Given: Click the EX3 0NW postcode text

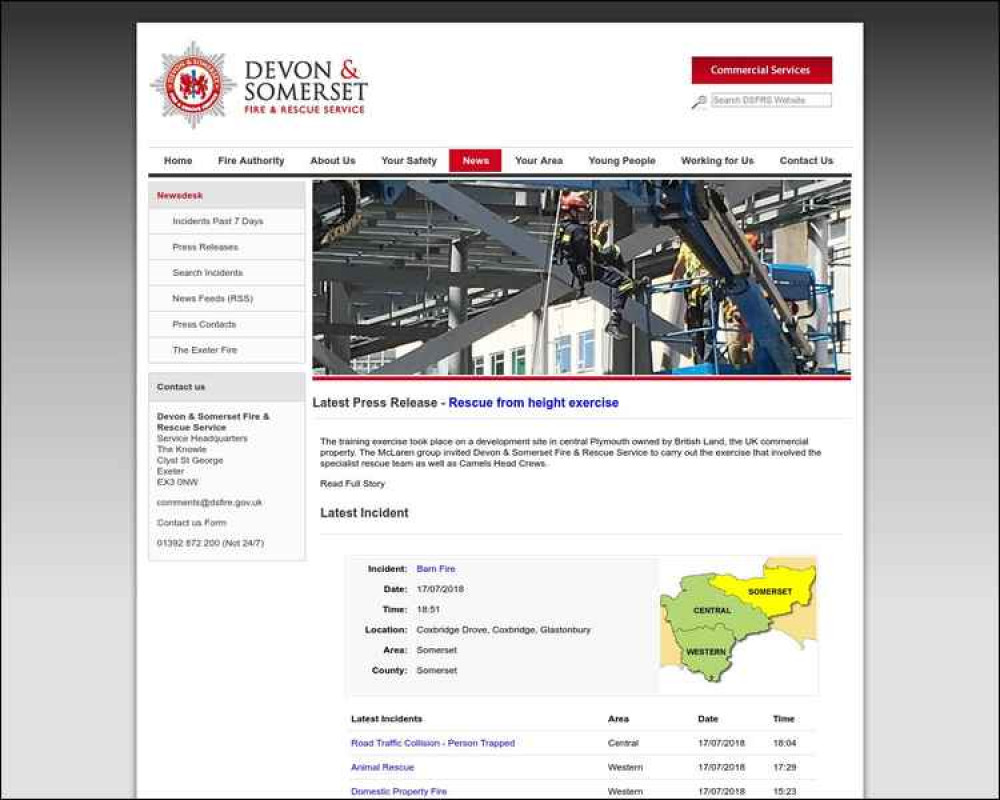Looking at the screenshot, I should tap(177, 482).
